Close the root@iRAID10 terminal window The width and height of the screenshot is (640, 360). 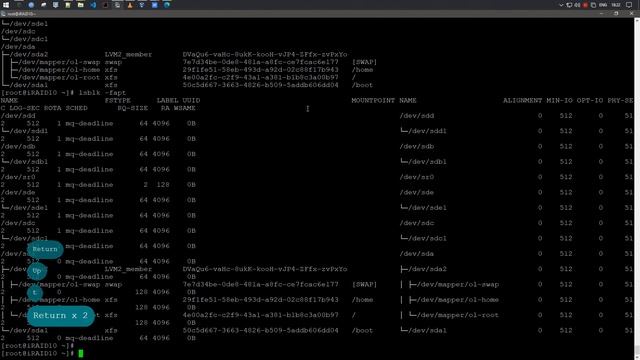(631, 13)
